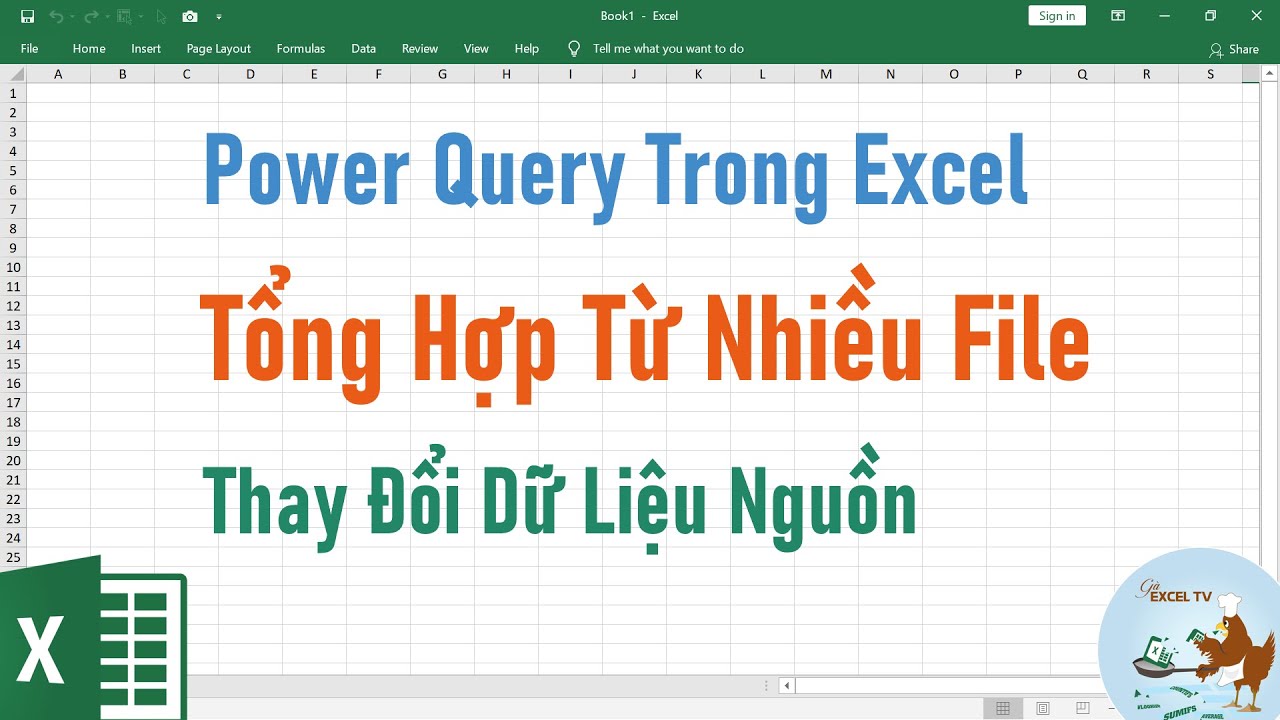Switch to Page Layout view icon
1280x720 pixels.
(x=1043, y=708)
